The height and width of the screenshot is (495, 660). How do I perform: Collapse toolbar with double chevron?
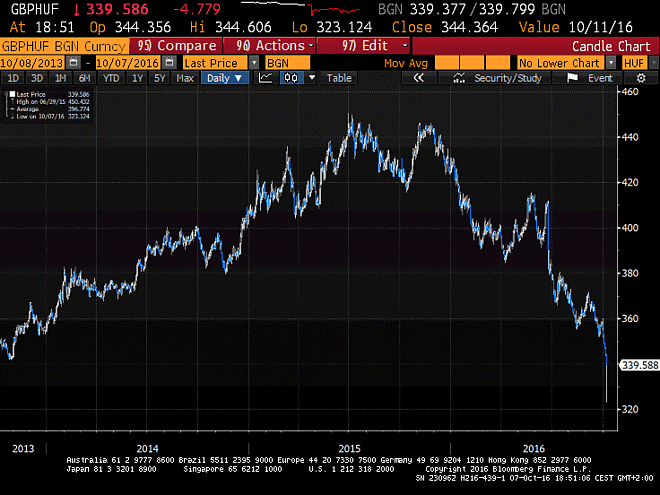point(418,78)
